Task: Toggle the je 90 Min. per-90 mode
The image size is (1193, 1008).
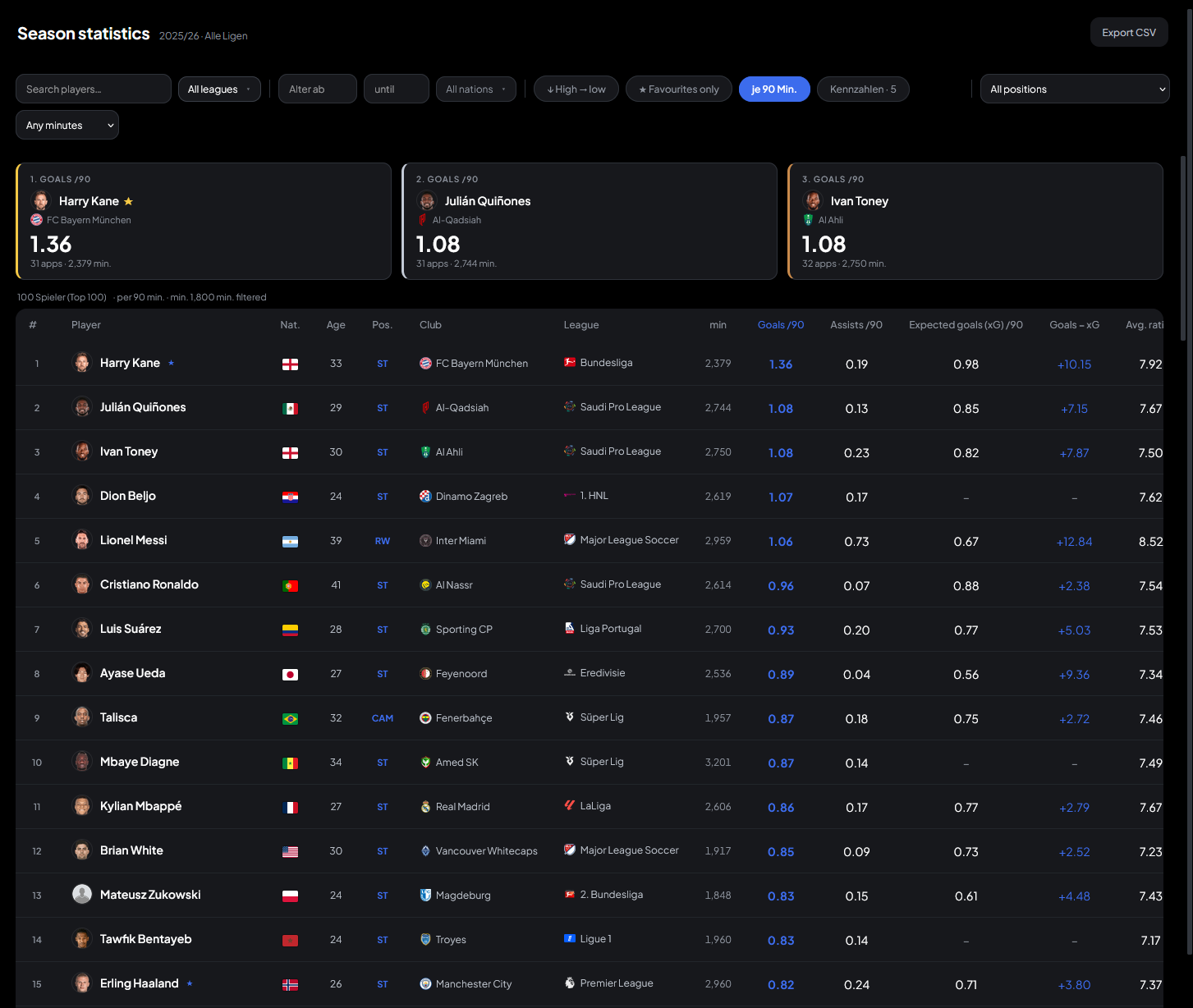Action: [774, 89]
